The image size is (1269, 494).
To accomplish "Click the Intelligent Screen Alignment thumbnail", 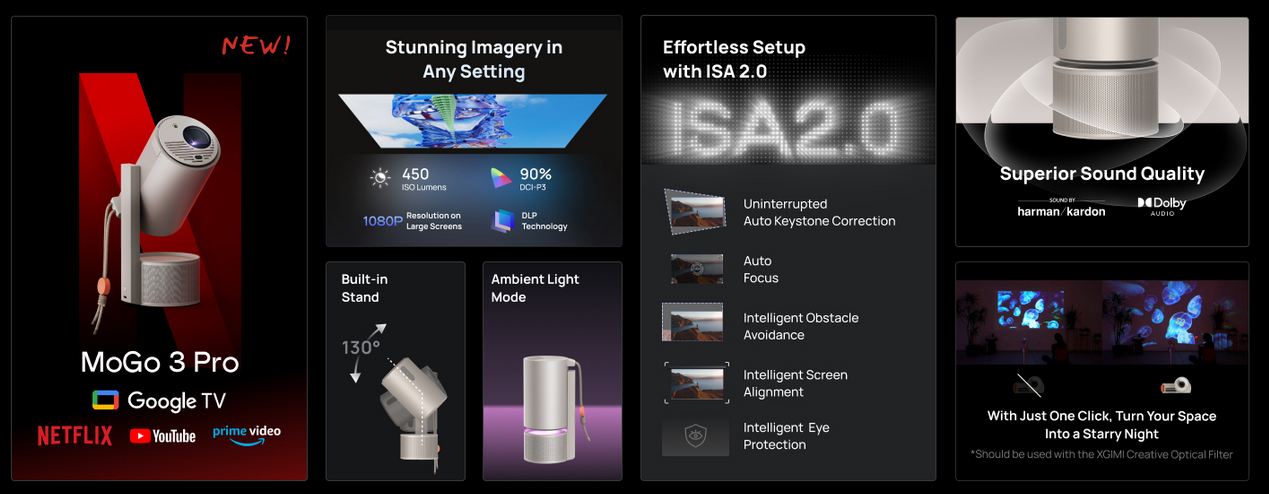I will tap(694, 382).
